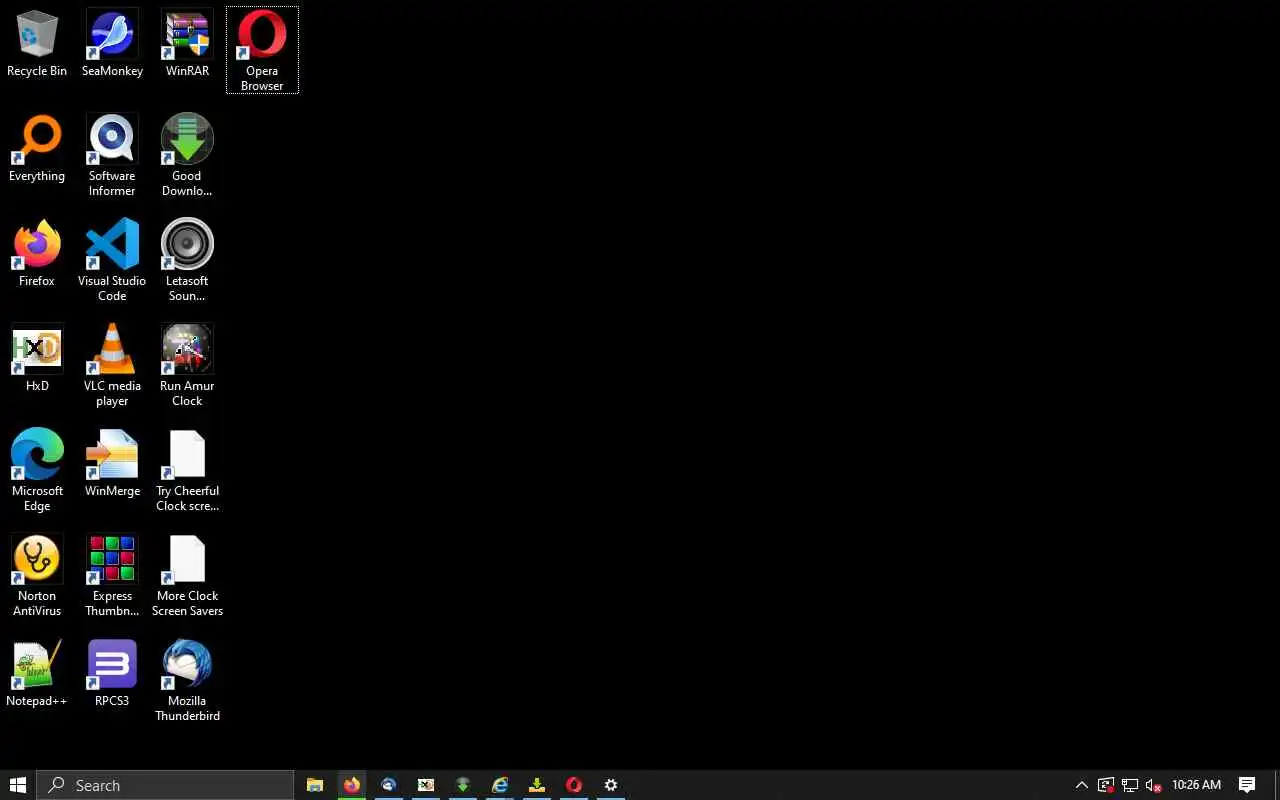Image resolution: width=1280 pixels, height=800 pixels.
Task: Select the WinMerge desktop shortcut
Action: pos(112,465)
